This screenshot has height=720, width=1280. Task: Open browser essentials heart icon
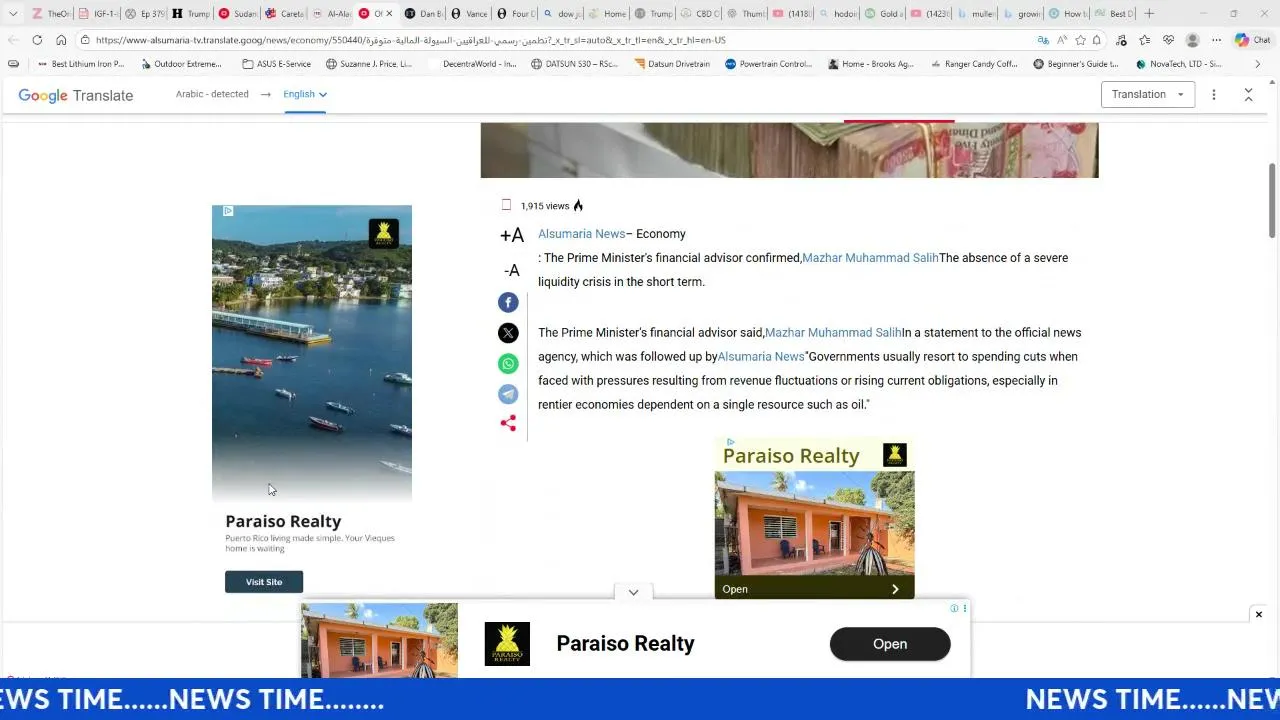click(x=1168, y=40)
